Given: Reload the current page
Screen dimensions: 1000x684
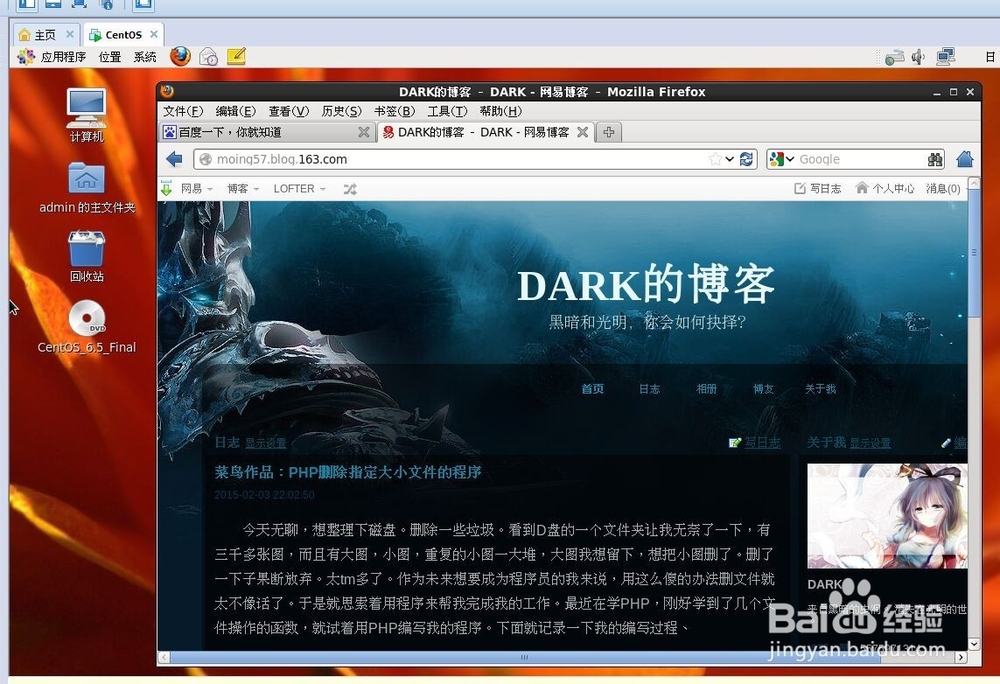Looking at the screenshot, I should tap(746, 158).
